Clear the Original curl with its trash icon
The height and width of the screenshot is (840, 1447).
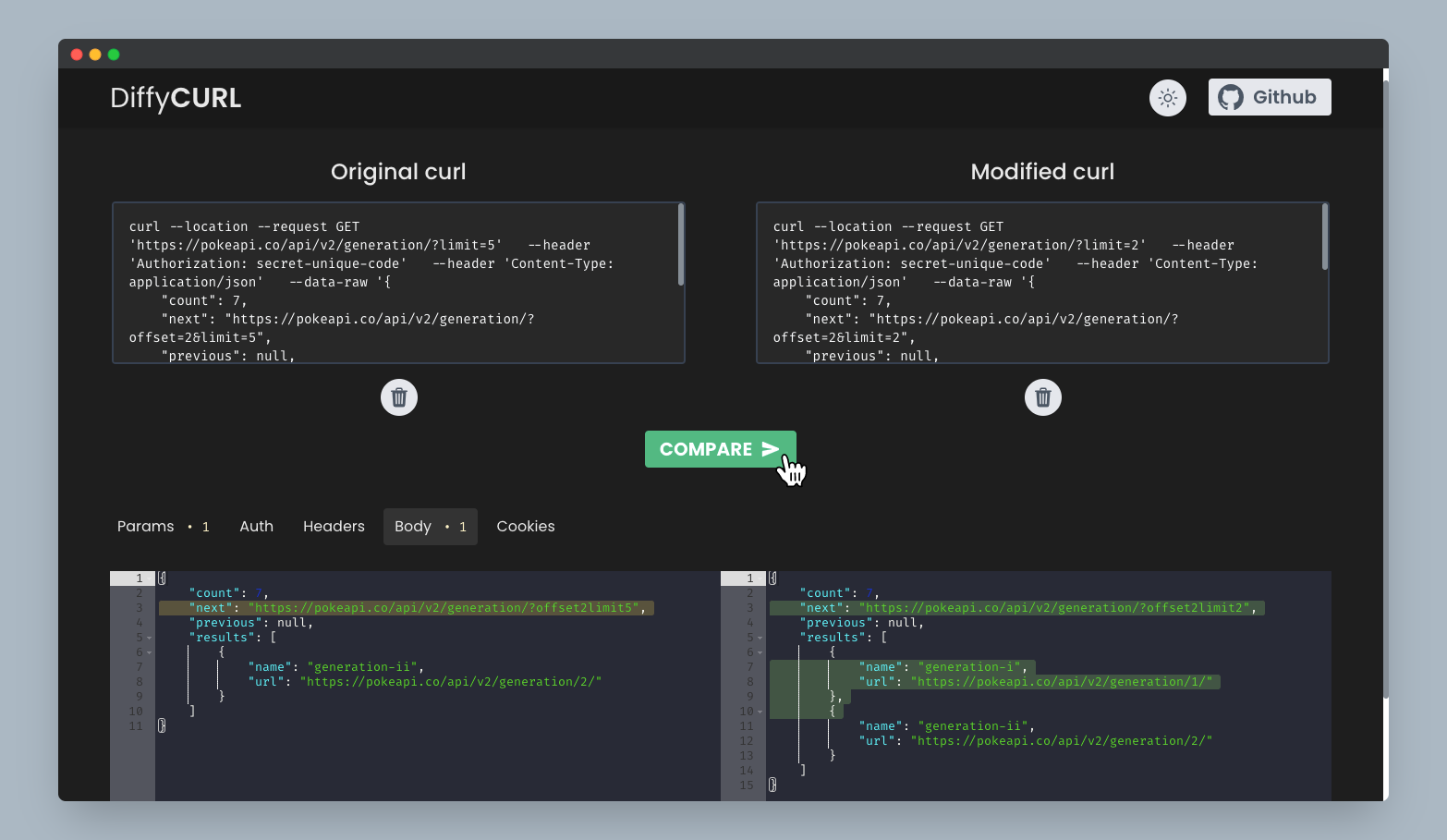point(399,397)
